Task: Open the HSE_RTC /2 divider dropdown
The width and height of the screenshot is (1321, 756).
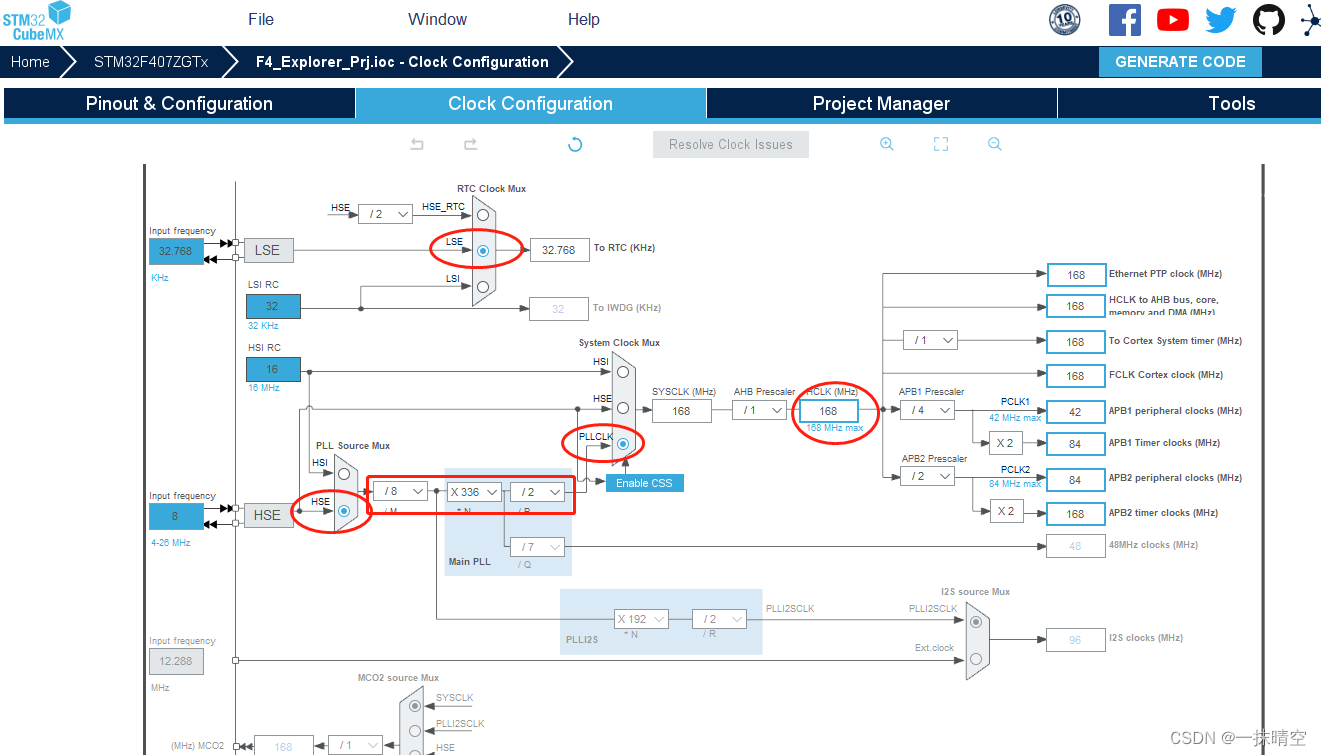Action: tap(385, 213)
